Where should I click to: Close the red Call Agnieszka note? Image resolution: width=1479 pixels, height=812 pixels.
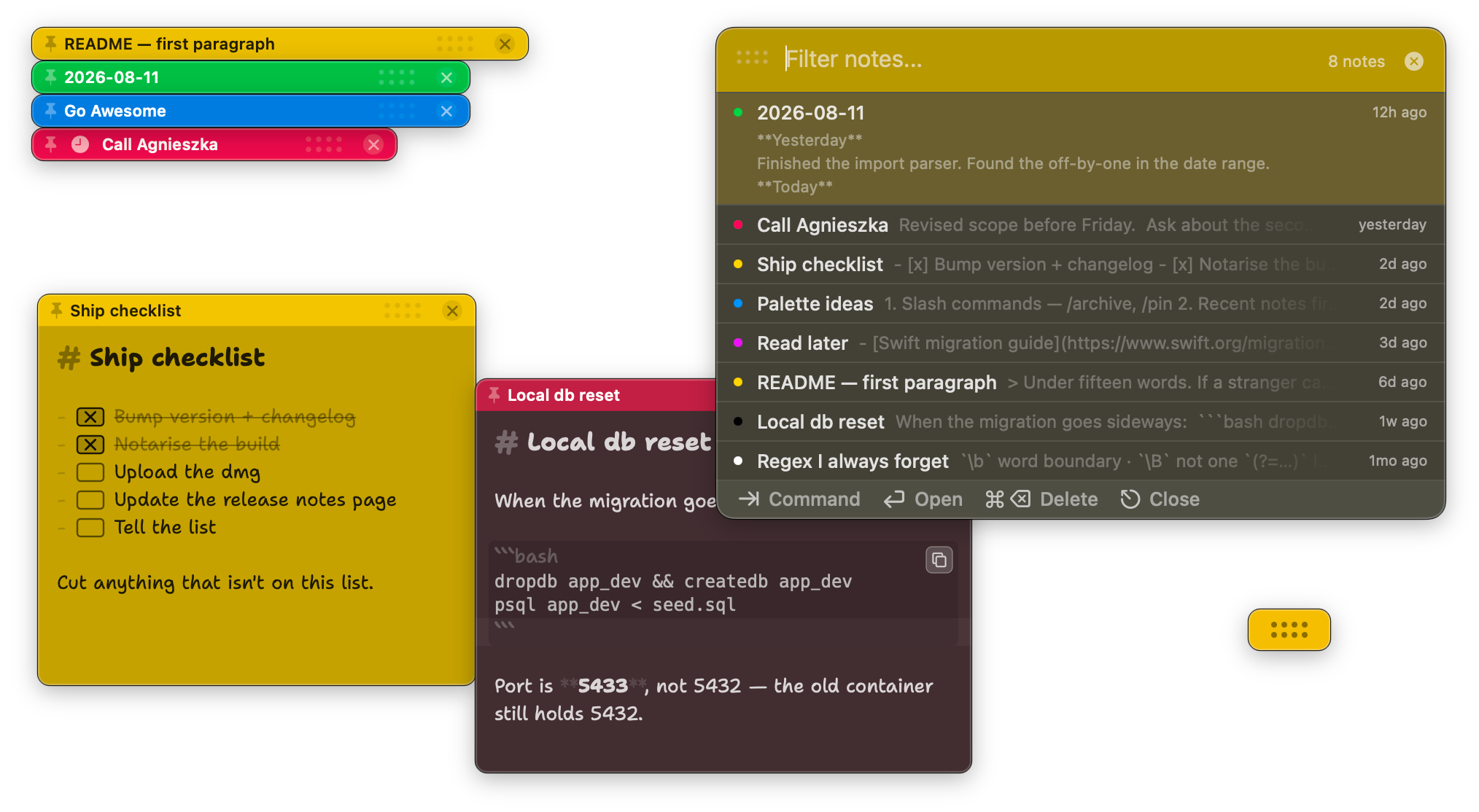click(x=373, y=144)
